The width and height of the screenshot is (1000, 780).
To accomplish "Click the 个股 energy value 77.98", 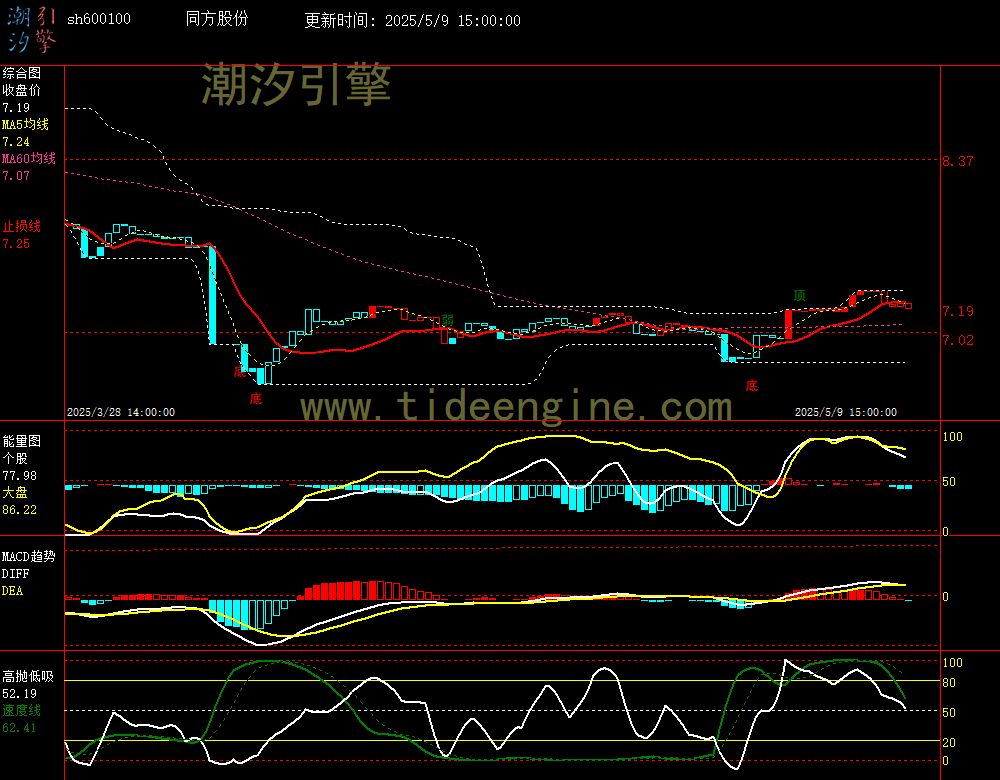I will tap(20, 476).
